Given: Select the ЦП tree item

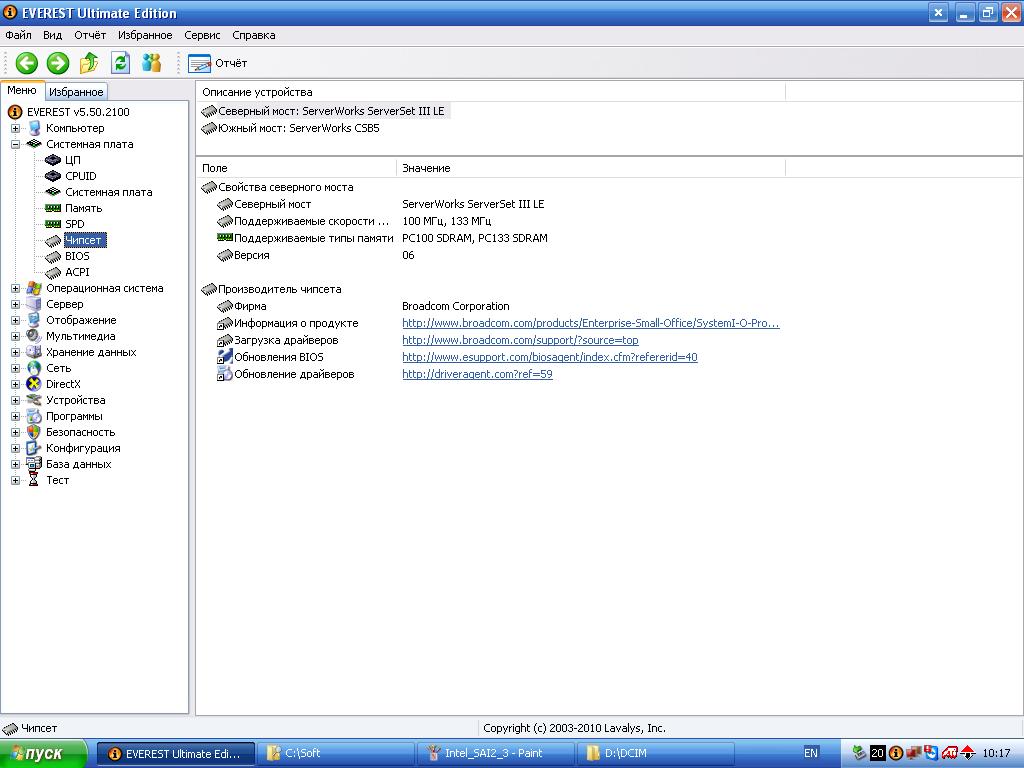Looking at the screenshot, I should (72, 160).
